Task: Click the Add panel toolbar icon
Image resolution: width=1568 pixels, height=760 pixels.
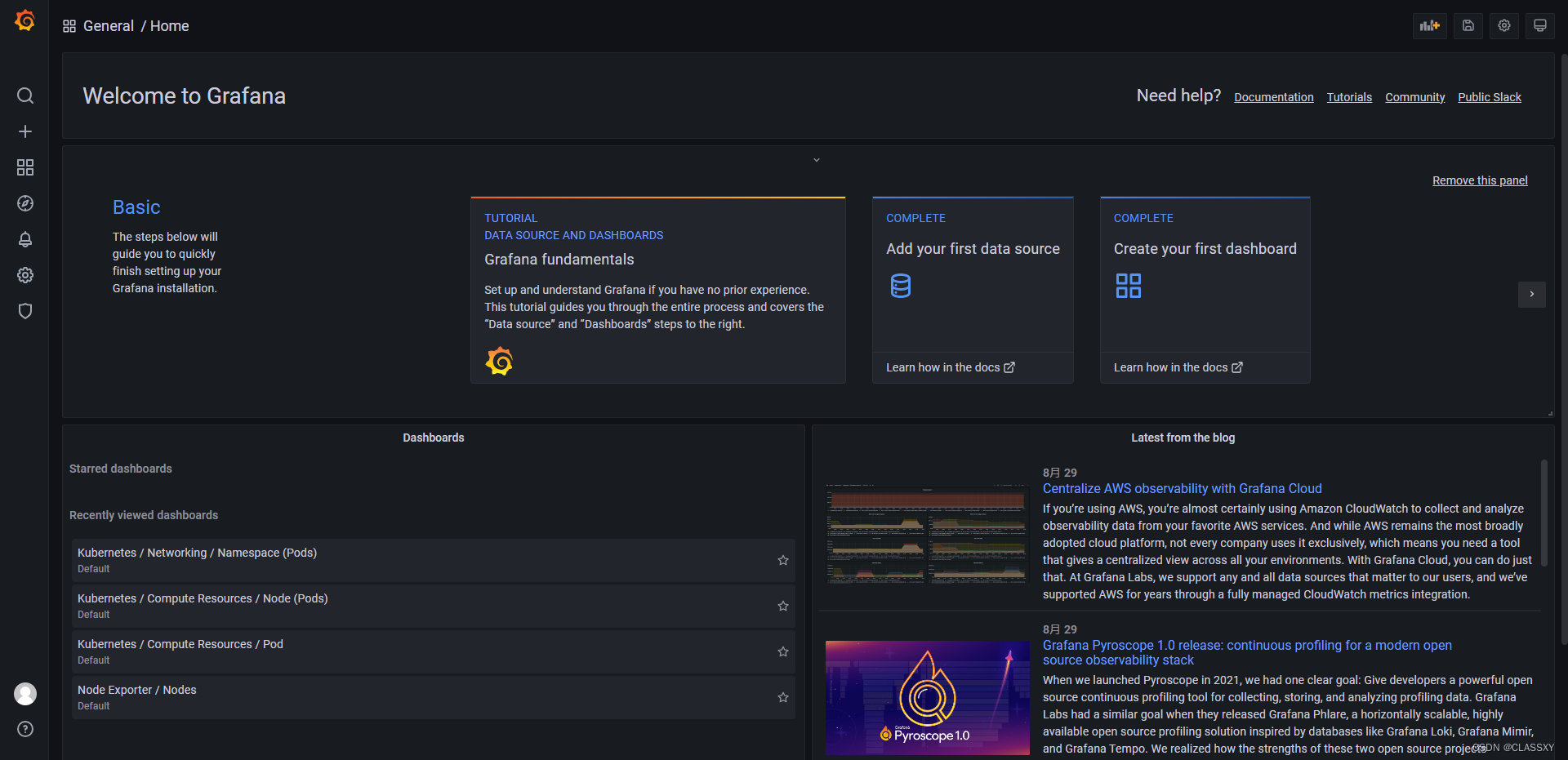Action: pyautogui.click(x=1429, y=25)
